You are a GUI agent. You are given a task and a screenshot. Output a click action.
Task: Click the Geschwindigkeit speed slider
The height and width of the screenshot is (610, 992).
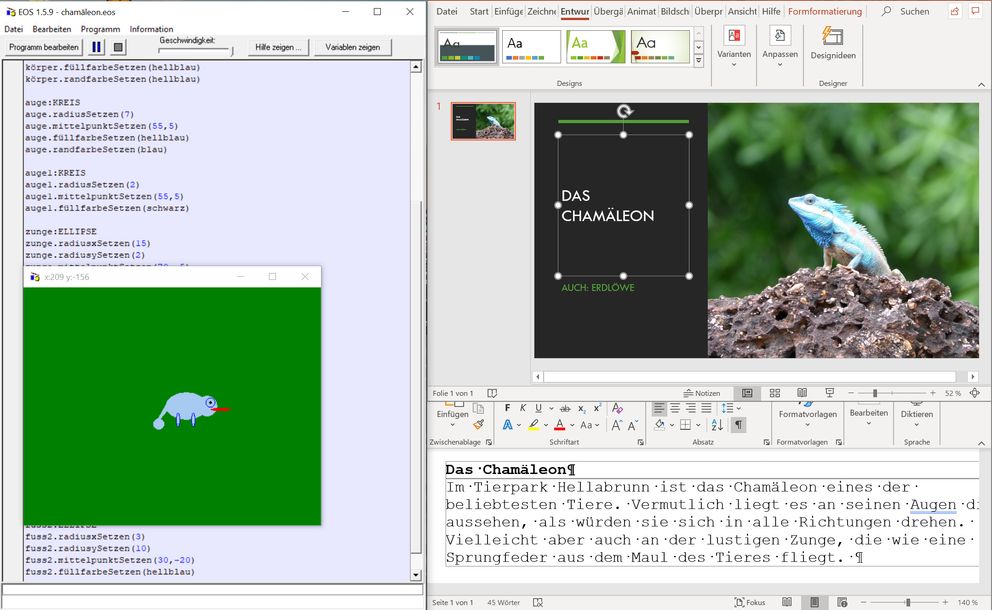tap(195, 49)
